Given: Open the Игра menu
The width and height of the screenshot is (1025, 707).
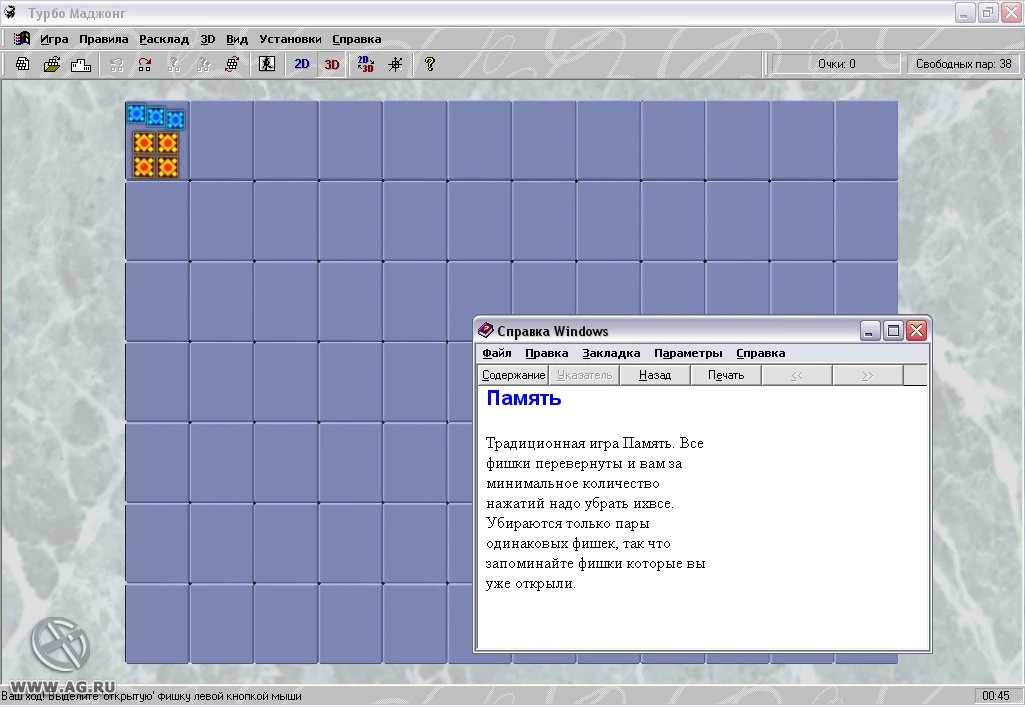Looking at the screenshot, I should [x=54, y=39].
